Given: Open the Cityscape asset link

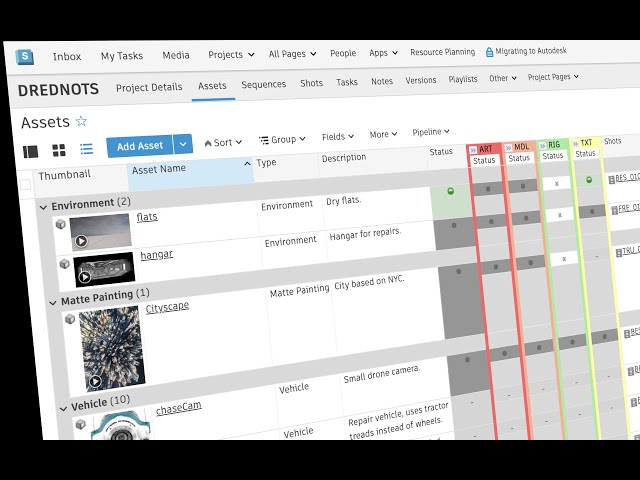Looking at the screenshot, I should coord(167,307).
